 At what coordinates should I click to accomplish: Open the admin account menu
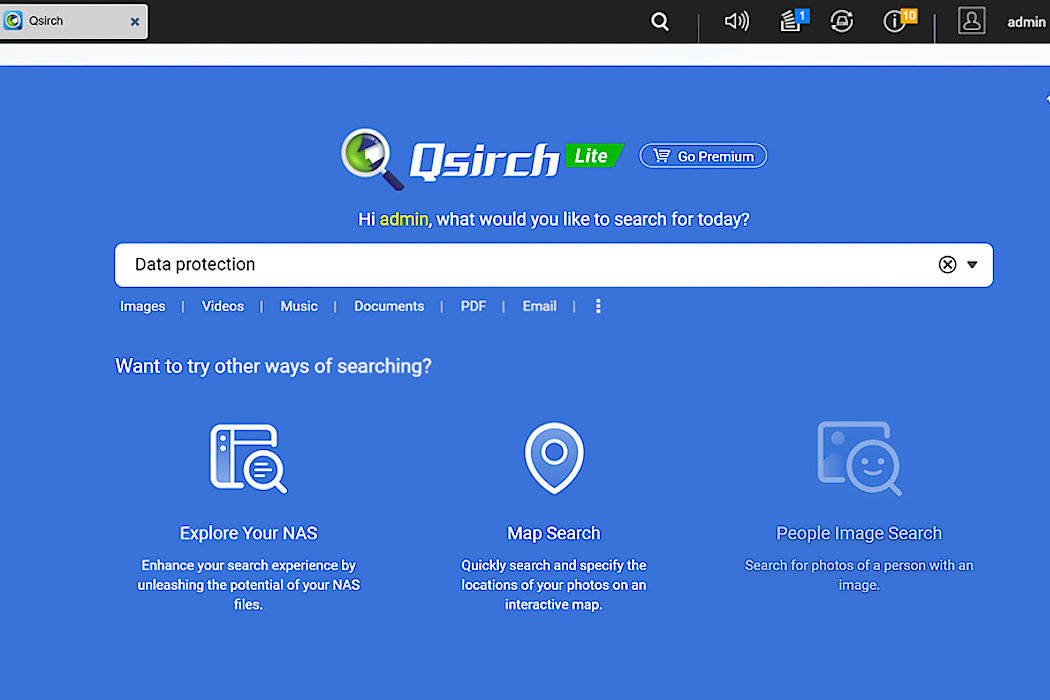tap(1026, 22)
